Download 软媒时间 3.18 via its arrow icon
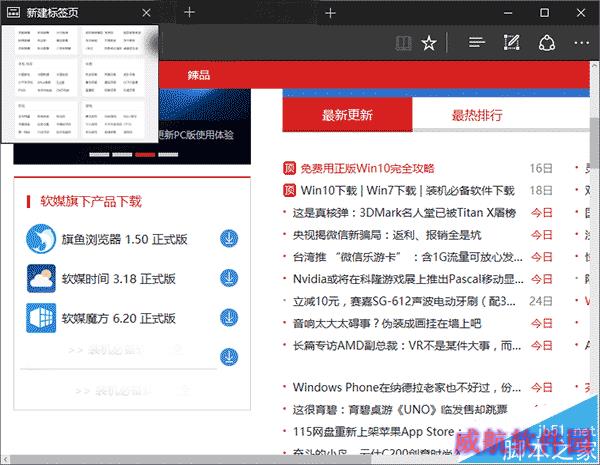 coord(229,278)
